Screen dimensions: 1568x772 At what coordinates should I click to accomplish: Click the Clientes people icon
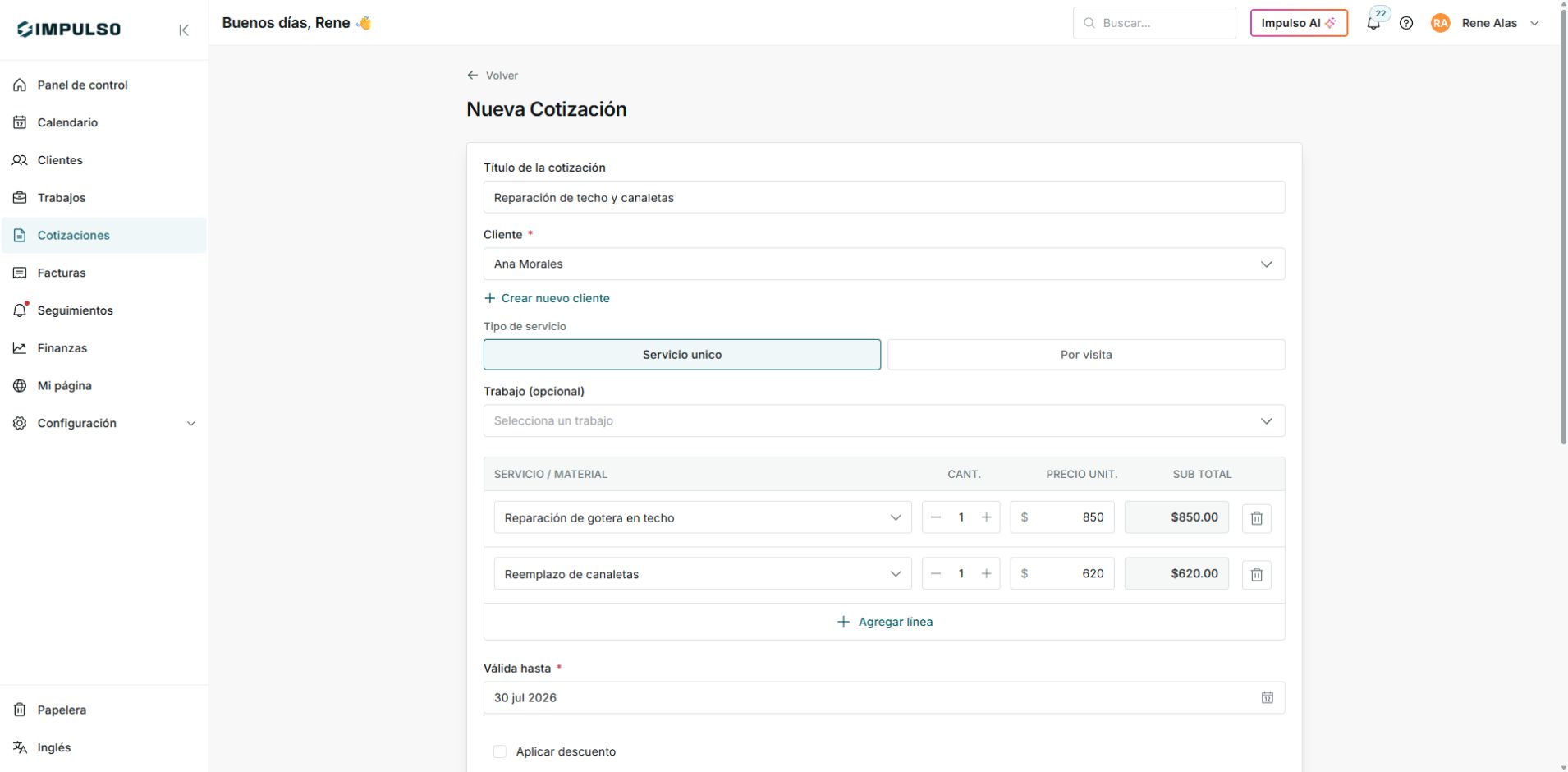20,160
